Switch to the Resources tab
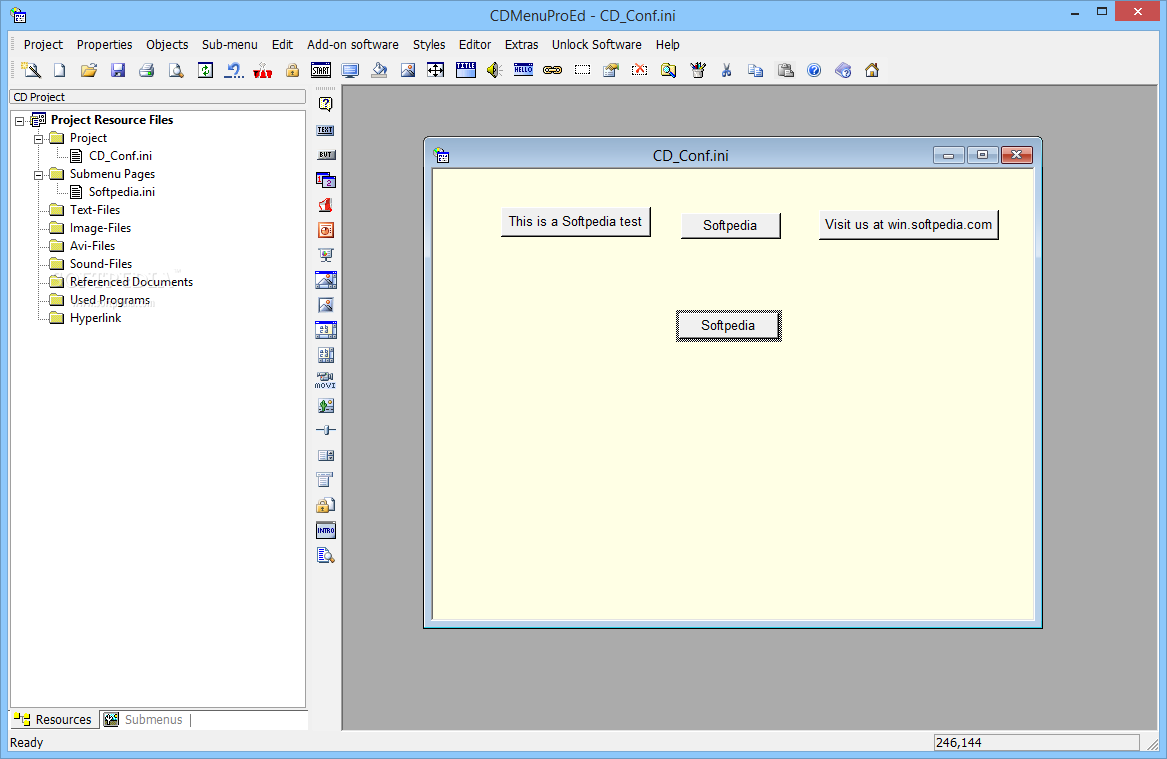 [x=54, y=720]
